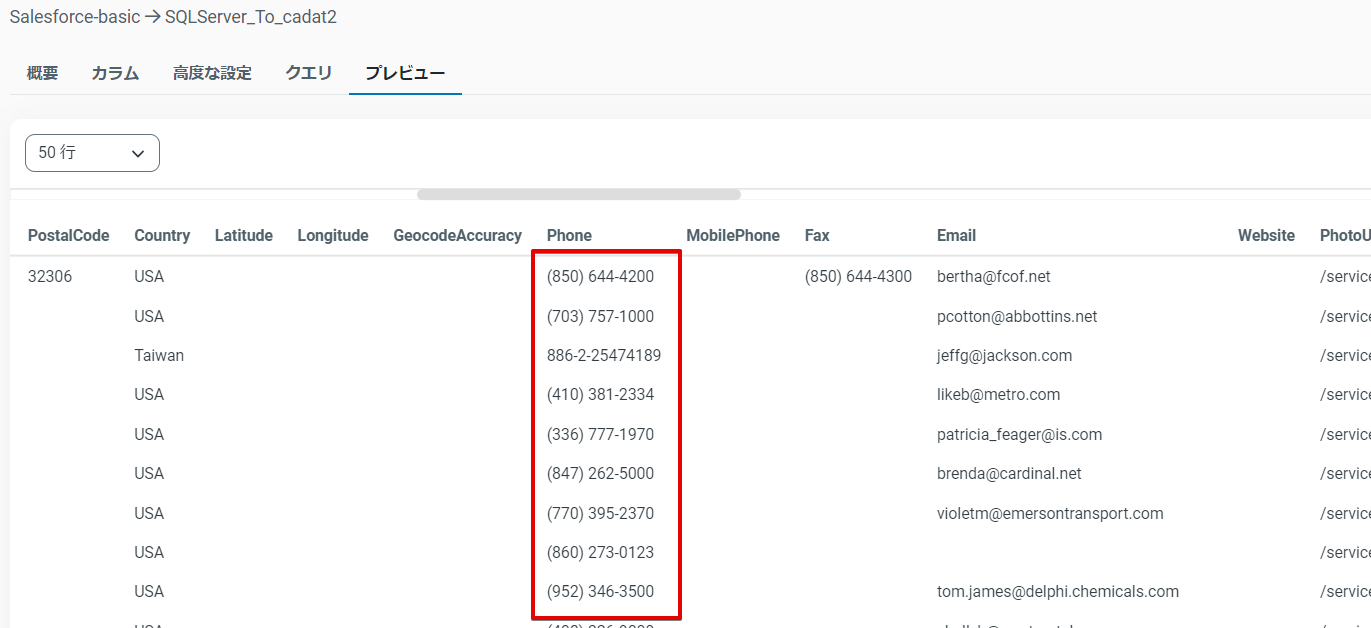
Task: Click the Website column header
Action: (x=1266, y=236)
